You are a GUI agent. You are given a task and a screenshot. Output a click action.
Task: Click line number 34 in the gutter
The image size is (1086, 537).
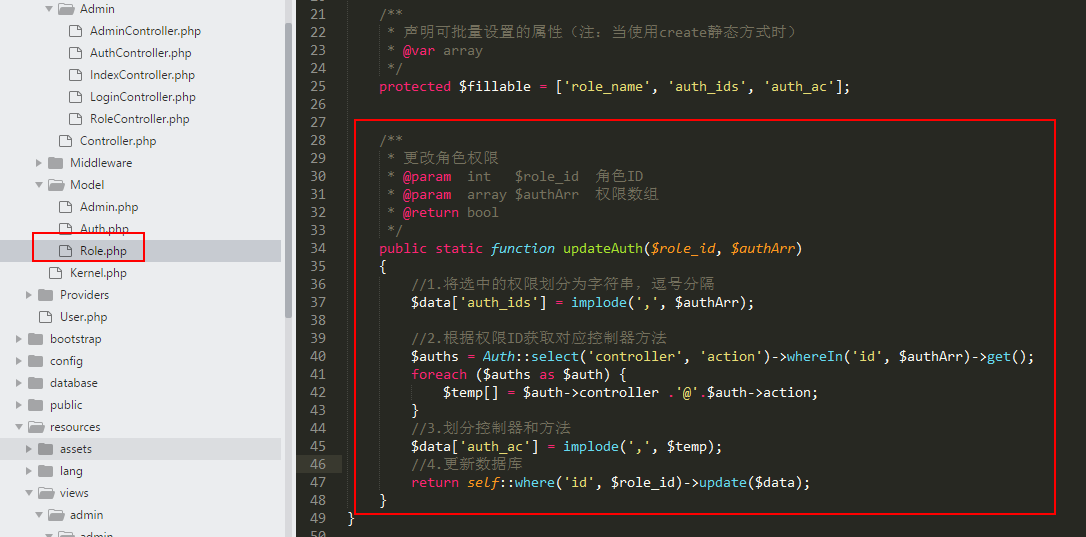[x=318, y=248]
